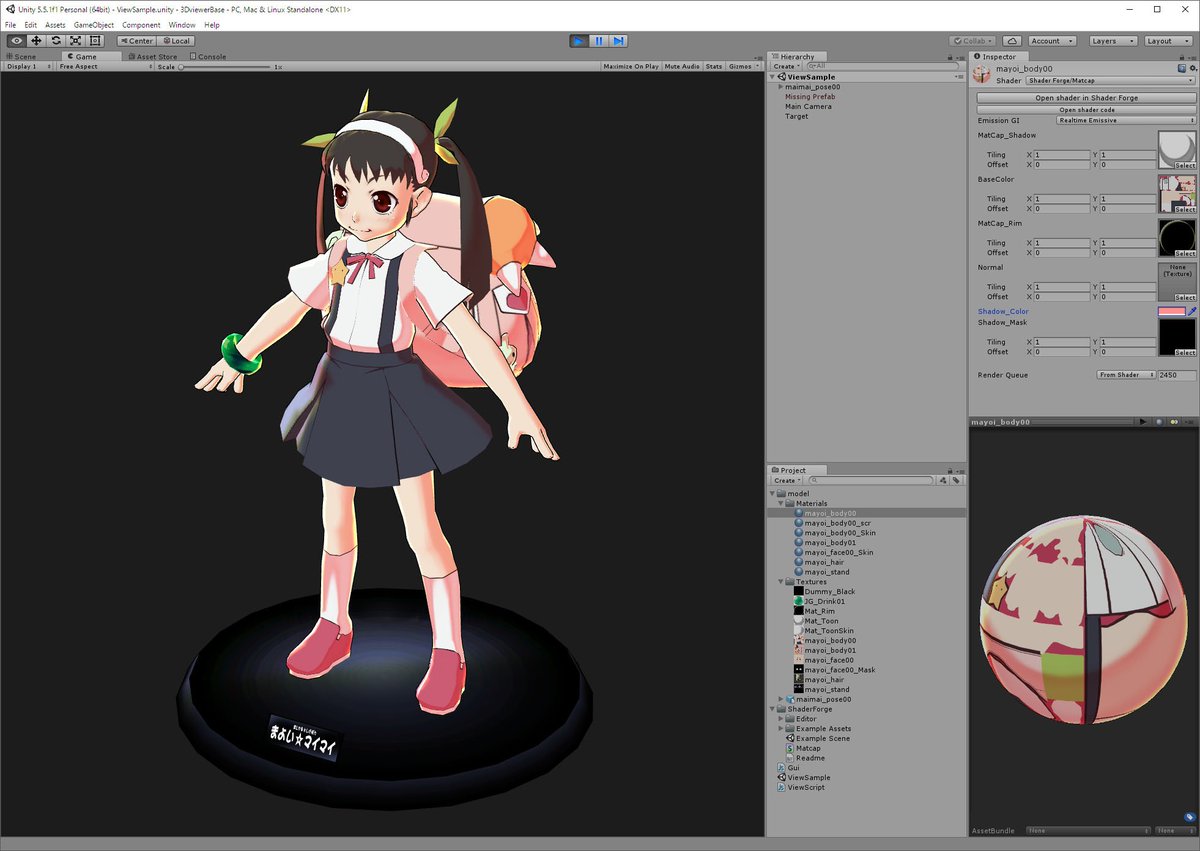Open the Render Queue From Shader dropdown
The width and height of the screenshot is (1200, 851).
(1126, 375)
